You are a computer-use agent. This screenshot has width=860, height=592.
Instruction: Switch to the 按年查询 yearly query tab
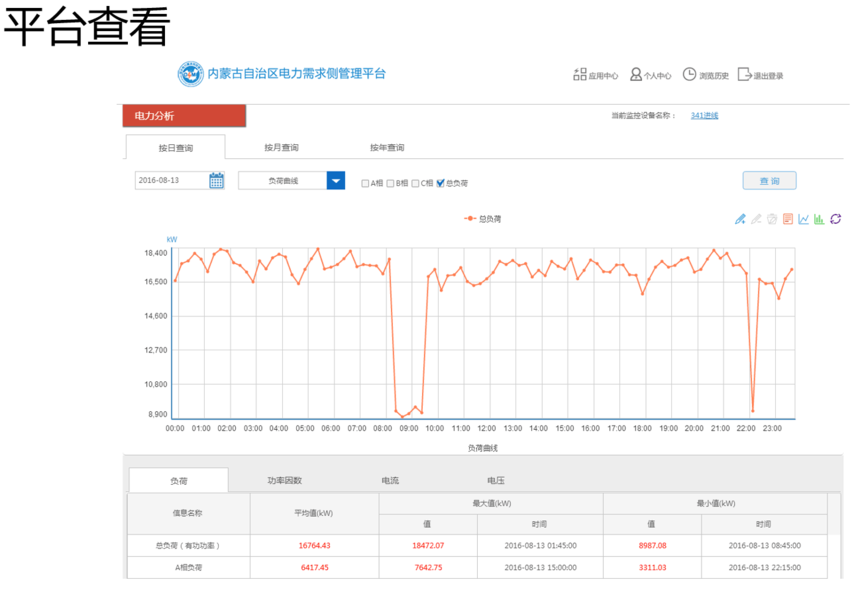387,147
